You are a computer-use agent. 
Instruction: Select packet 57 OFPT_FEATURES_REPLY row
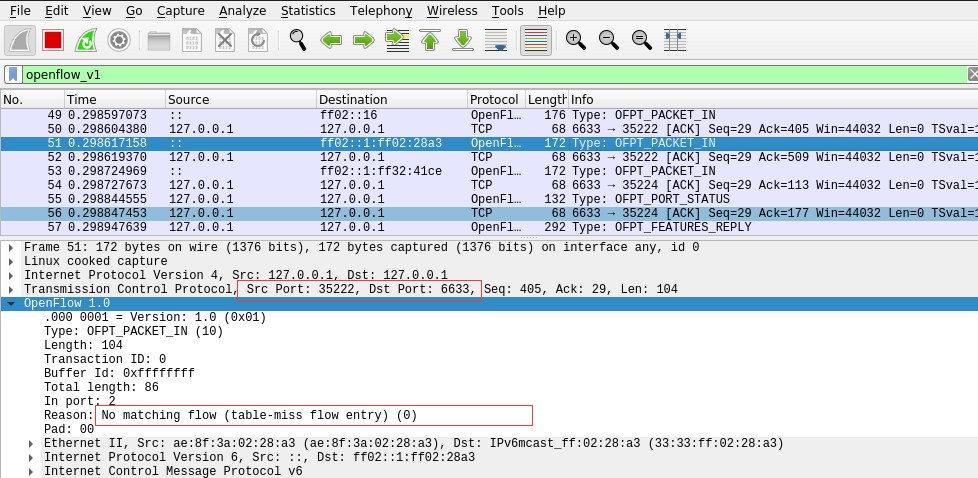tap(489, 227)
